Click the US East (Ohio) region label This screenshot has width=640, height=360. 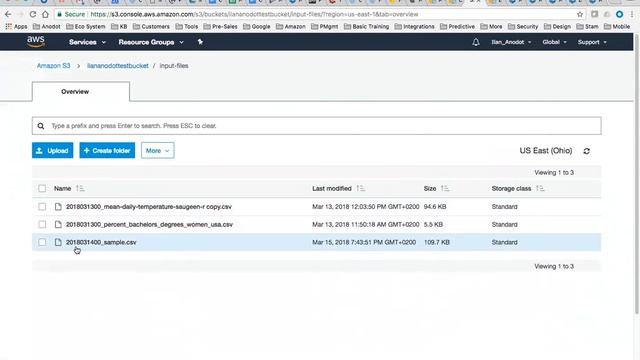pyautogui.click(x=546, y=151)
